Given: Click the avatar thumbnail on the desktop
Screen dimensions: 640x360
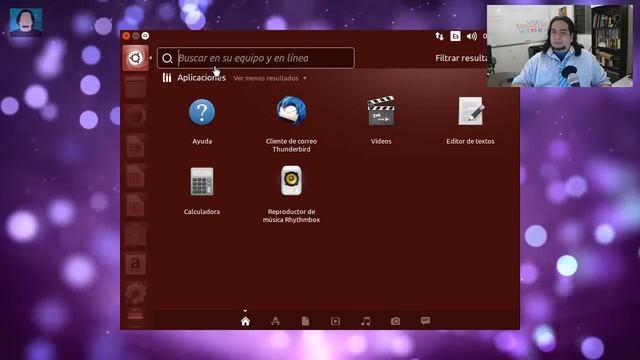Looking at the screenshot, I should click(26, 22).
